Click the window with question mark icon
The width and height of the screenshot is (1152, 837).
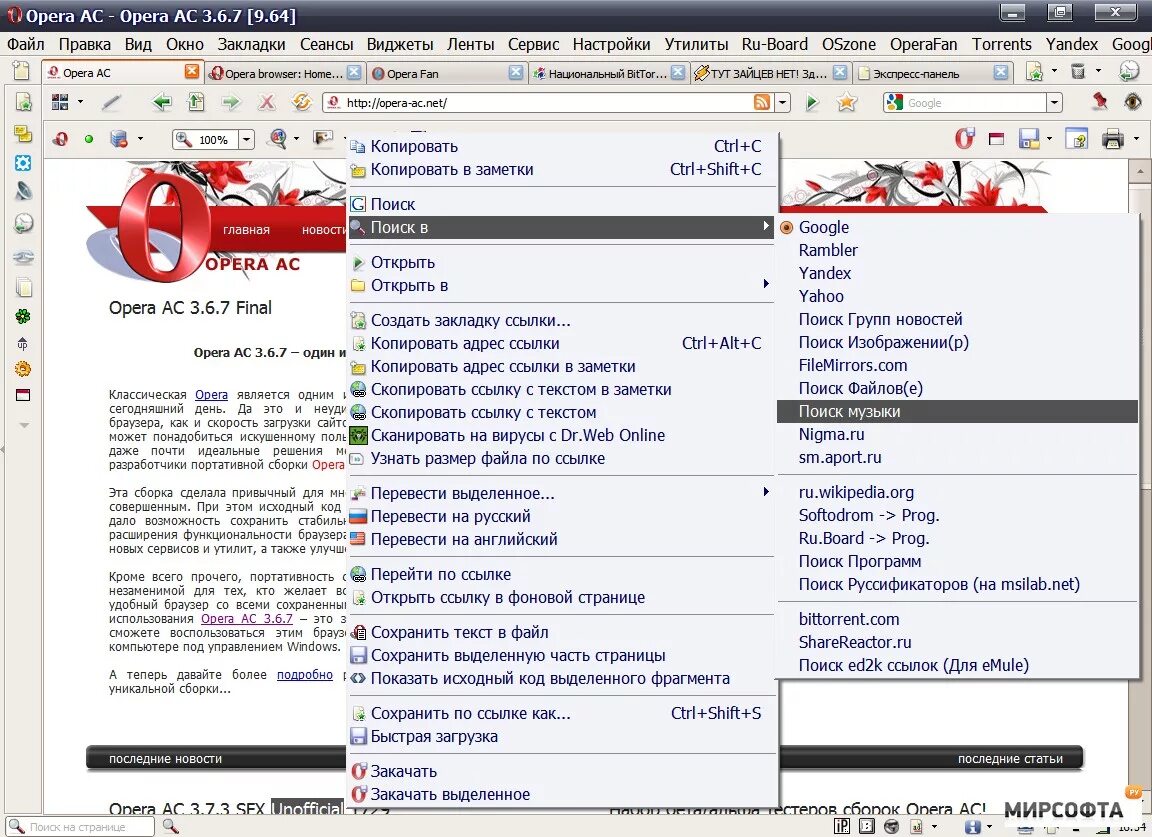click(x=1076, y=139)
